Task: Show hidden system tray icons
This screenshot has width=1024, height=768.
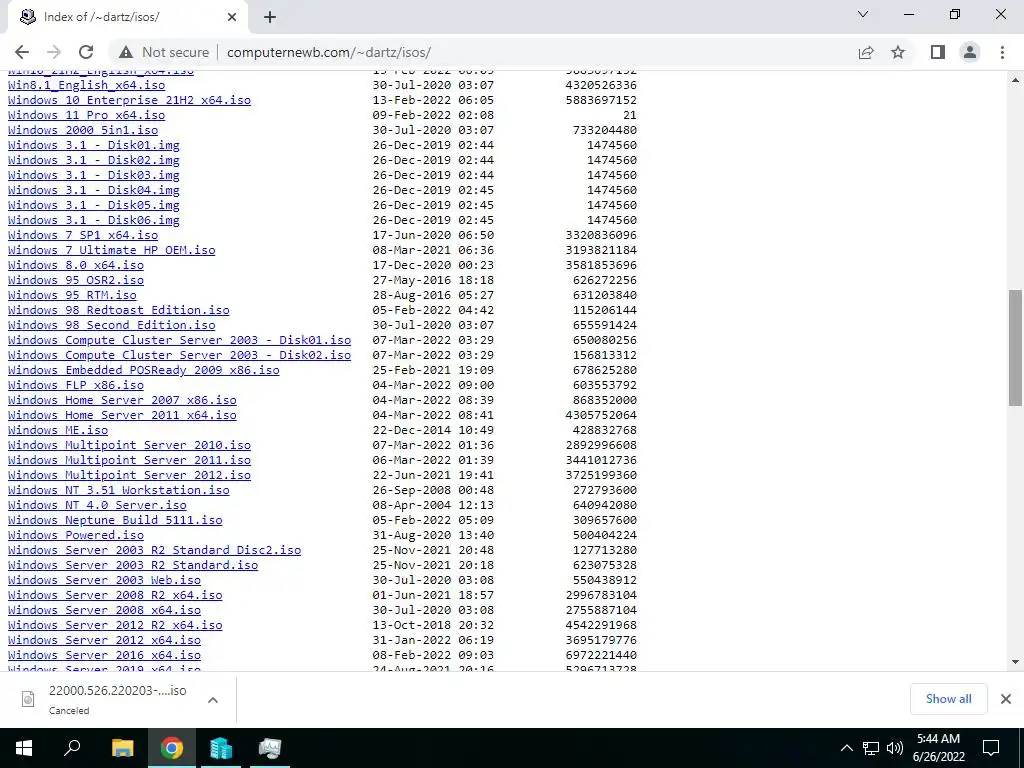Action: 846,748
